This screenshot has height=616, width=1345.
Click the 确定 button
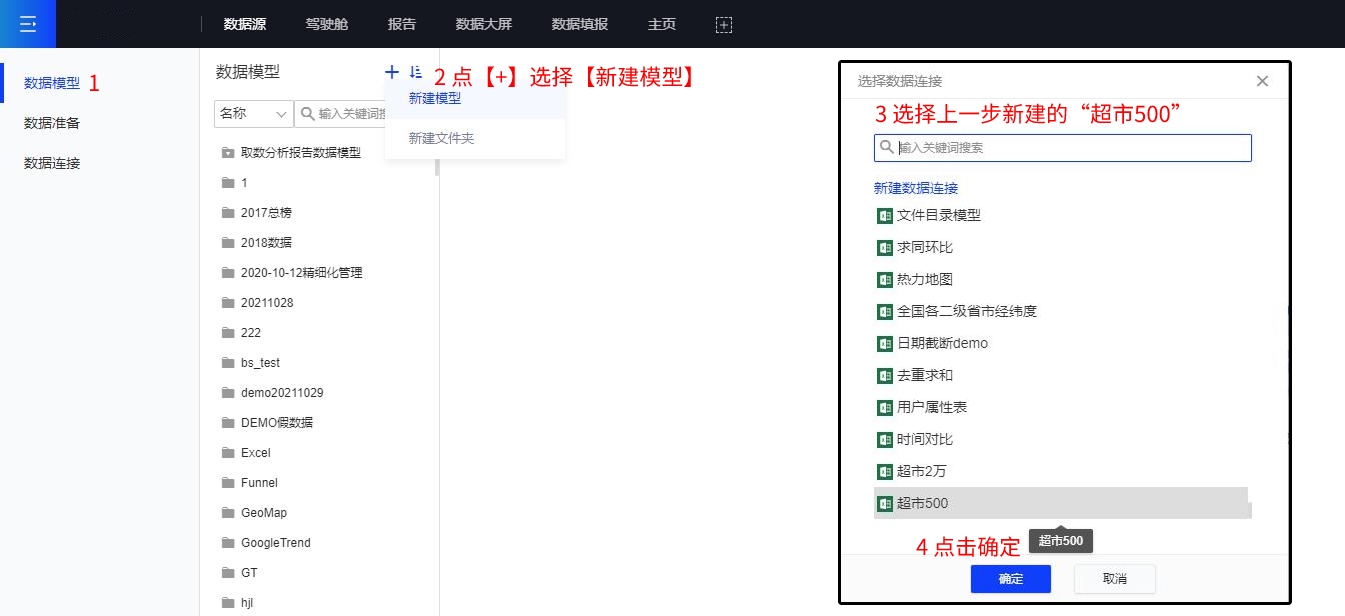tap(1010, 579)
